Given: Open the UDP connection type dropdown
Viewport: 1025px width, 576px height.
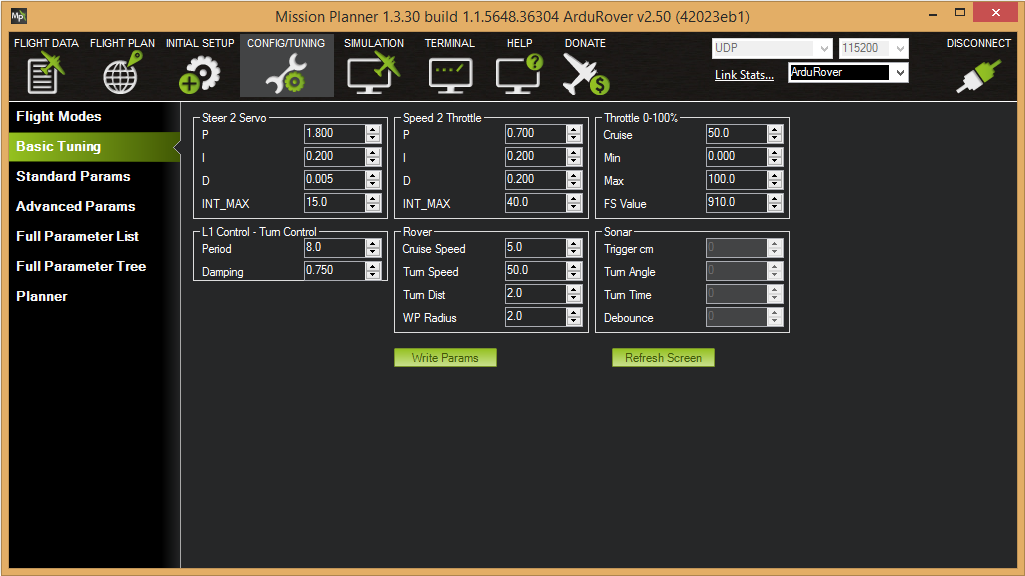Looking at the screenshot, I should point(823,49).
